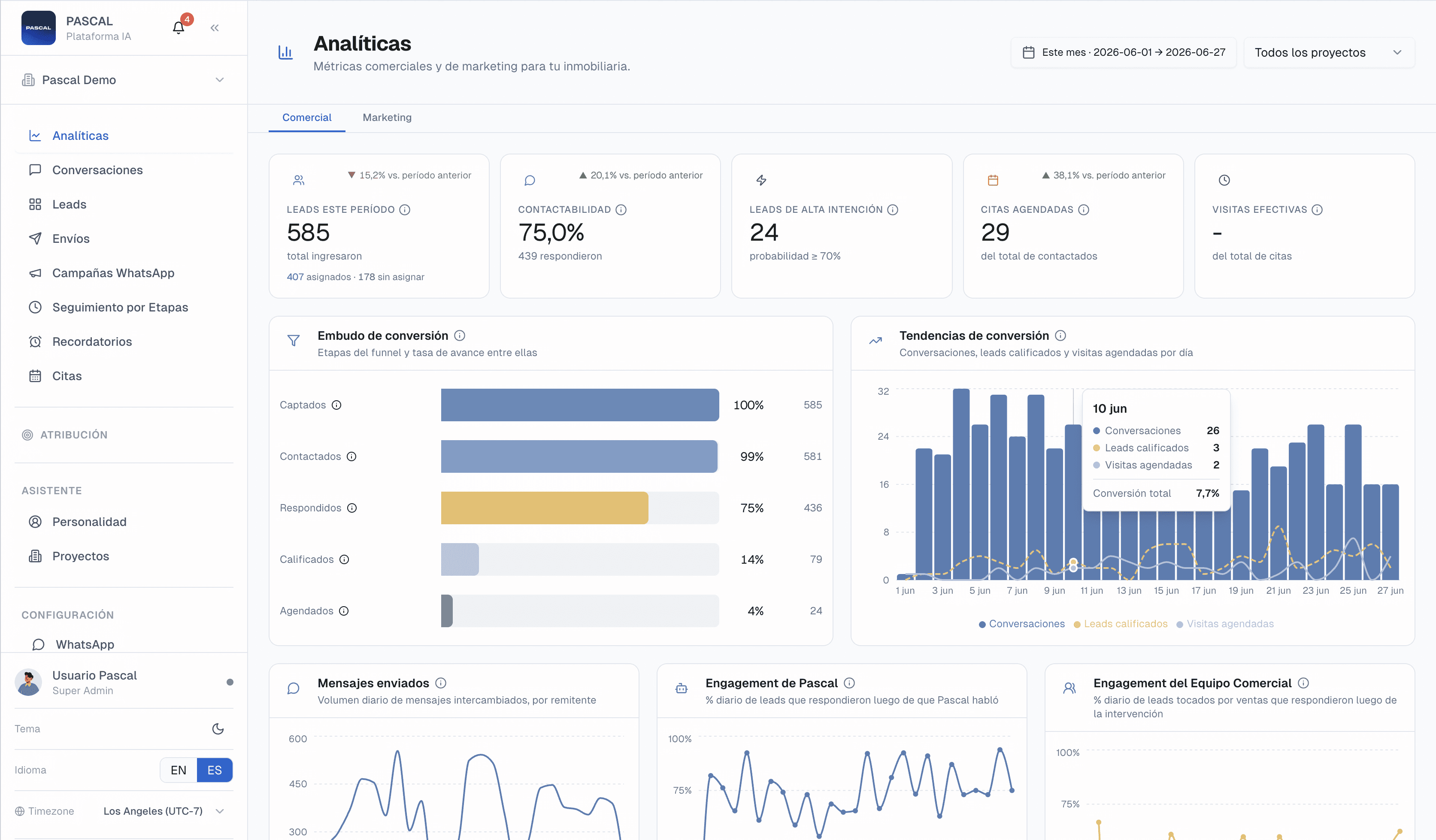
Task: Click info icon next to Engagement del Equipo Comercial
Action: click(x=1303, y=683)
